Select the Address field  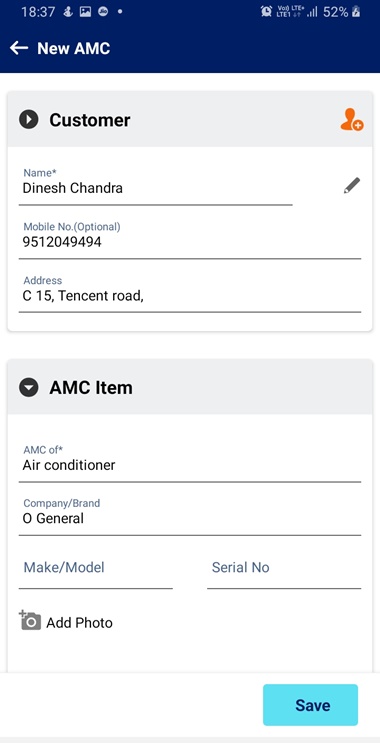(190, 293)
